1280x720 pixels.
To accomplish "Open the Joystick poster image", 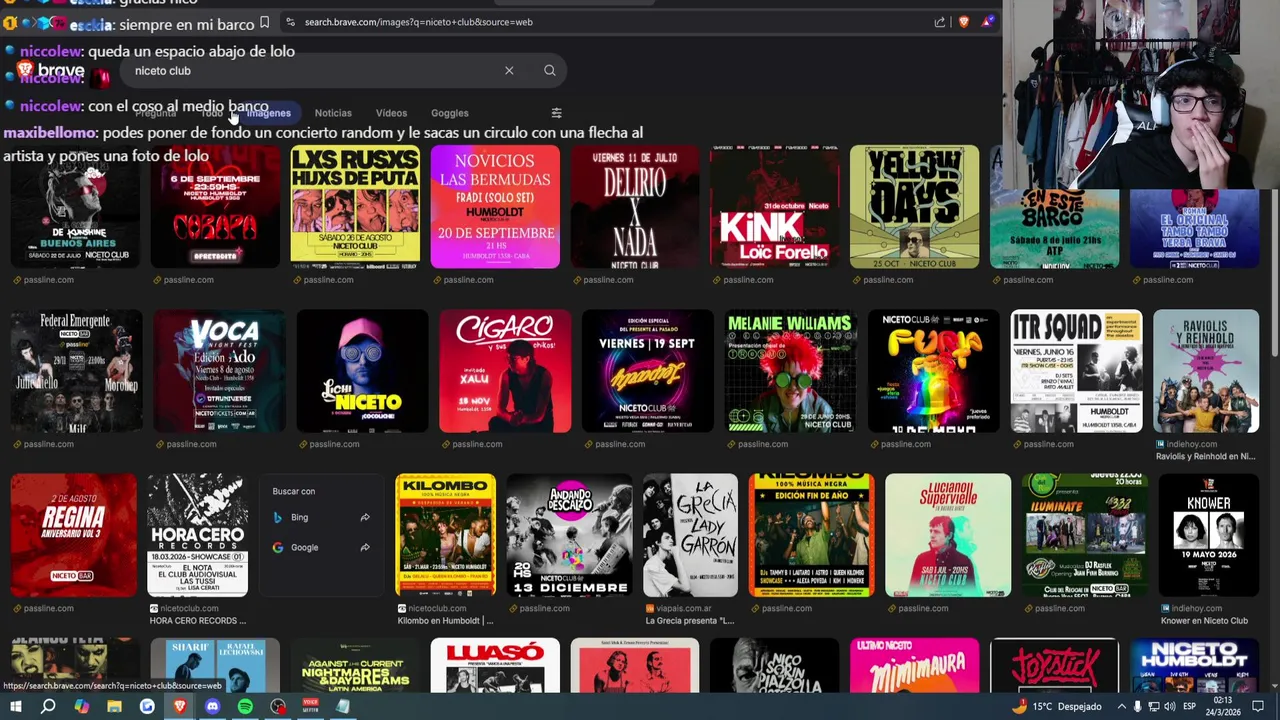I will pos(1055,665).
